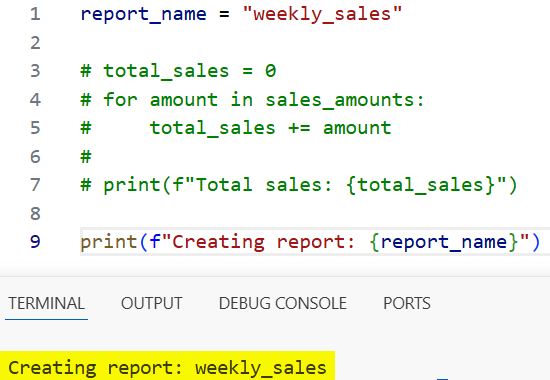
Task: Click the commented print Total sales line
Action: [x=299, y=185]
